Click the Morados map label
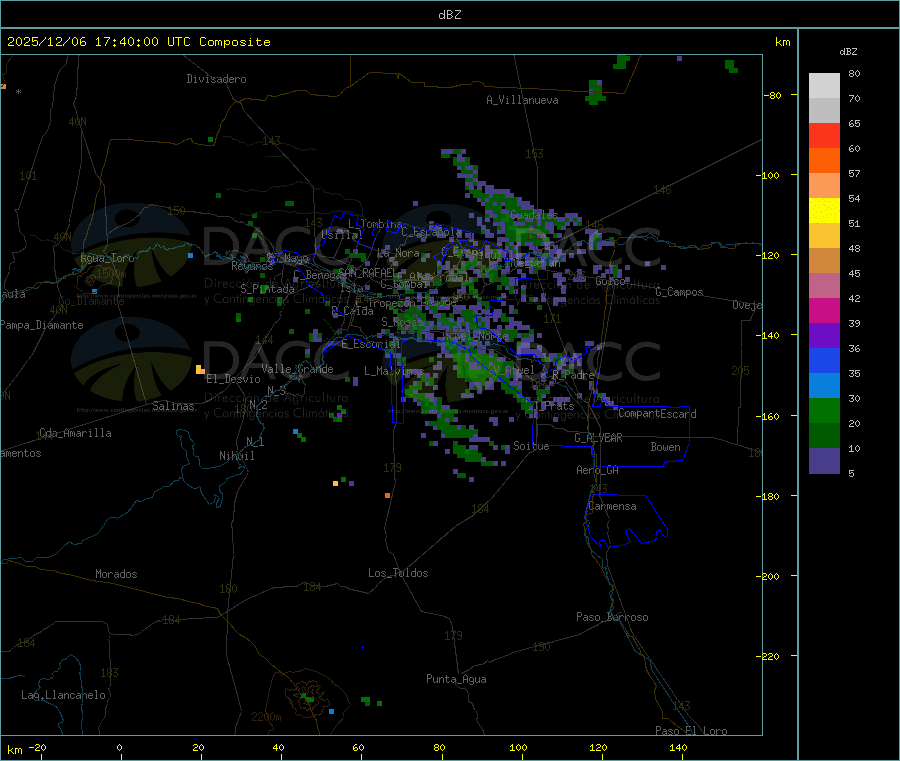Viewport: 900px width, 761px height. click(x=116, y=574)
